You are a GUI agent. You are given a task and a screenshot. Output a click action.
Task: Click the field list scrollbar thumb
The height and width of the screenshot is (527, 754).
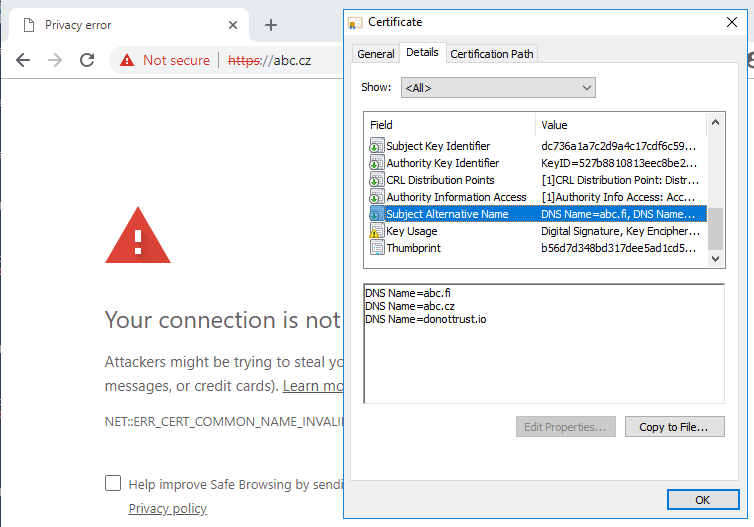pyautogui.click(x=715, y=229)
